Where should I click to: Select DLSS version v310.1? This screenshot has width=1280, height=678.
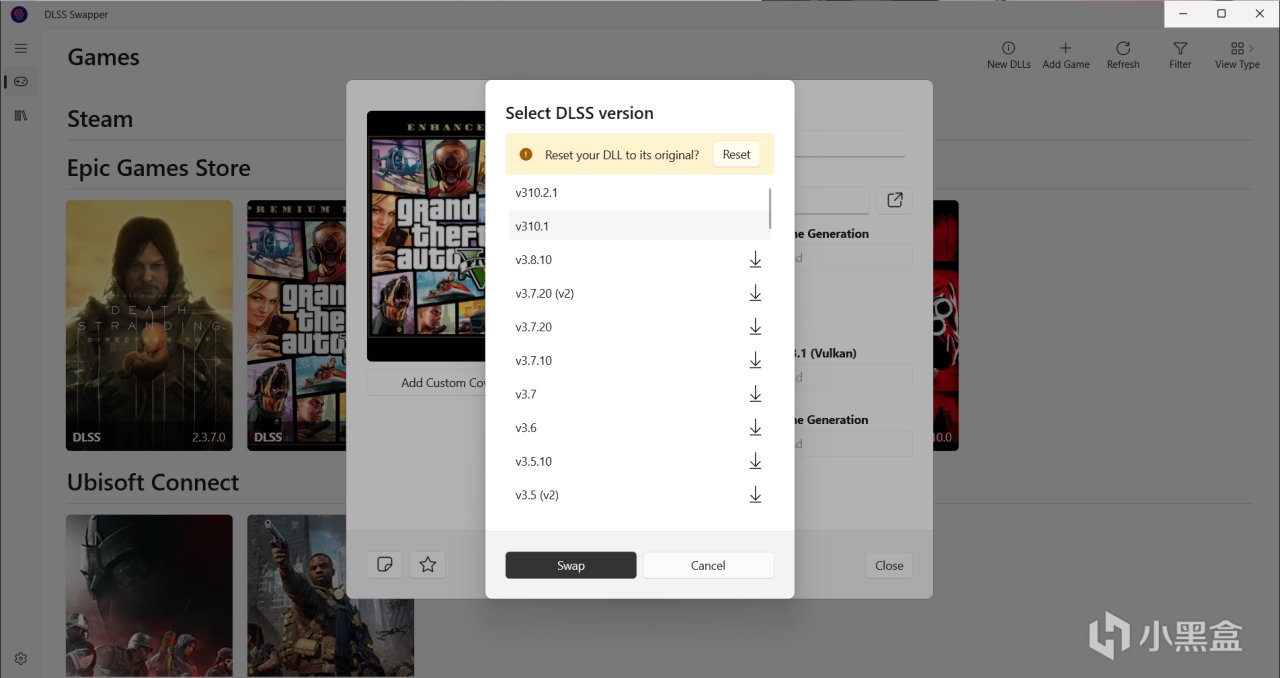(639, 226)
